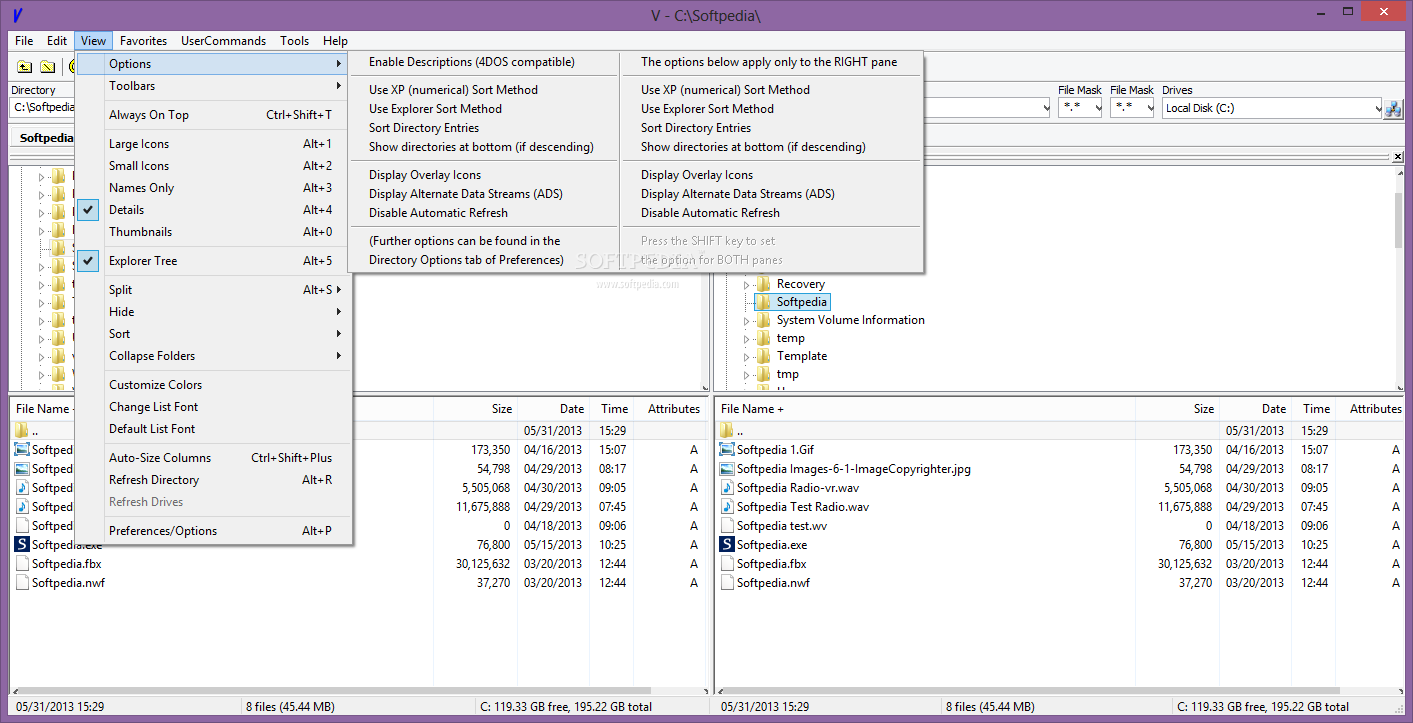Open the Tools menu
The height and width of the screenshot is (723, 1413).
click(x=295, y=41)
